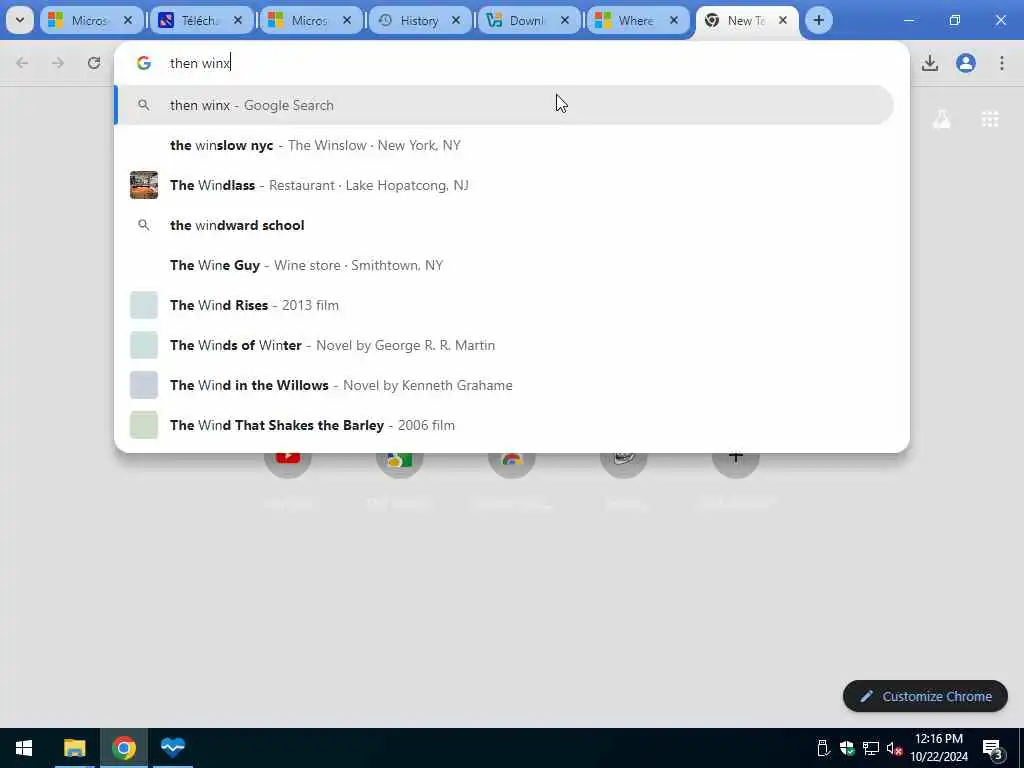Select The Wind That Shakes the Barley

(504, 424)
